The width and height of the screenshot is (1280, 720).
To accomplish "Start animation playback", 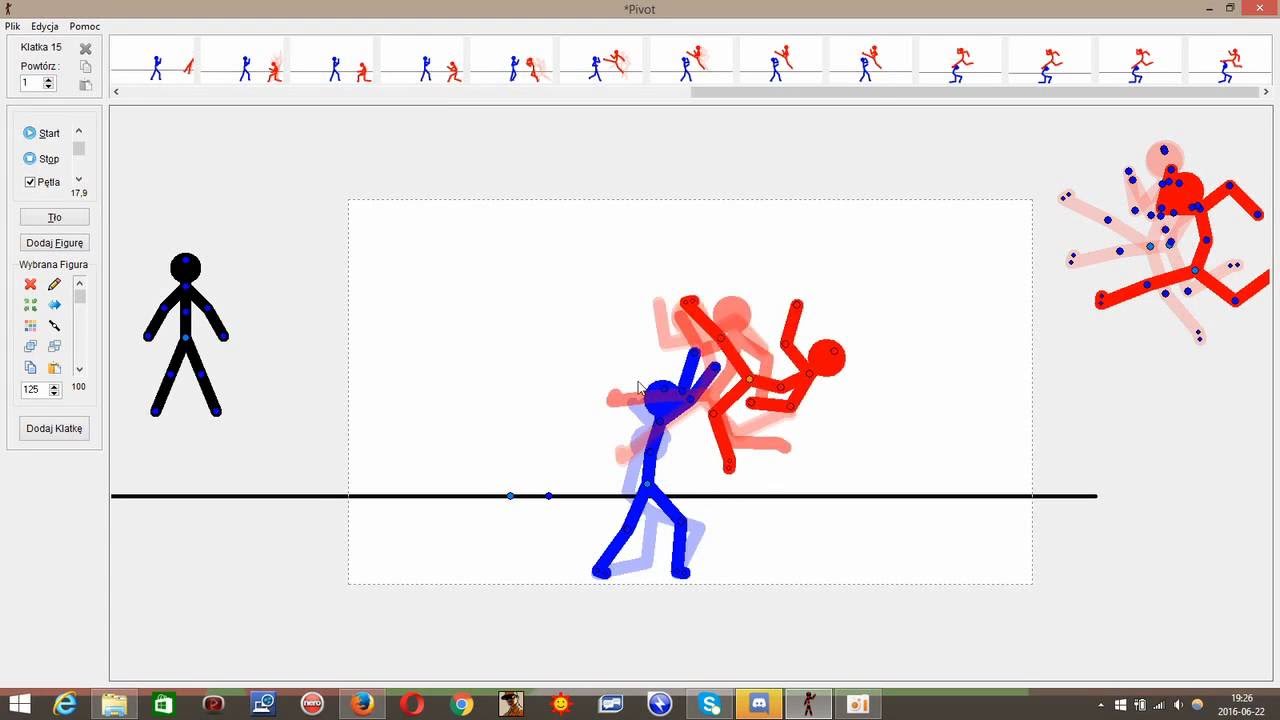I will click(42, 133).
